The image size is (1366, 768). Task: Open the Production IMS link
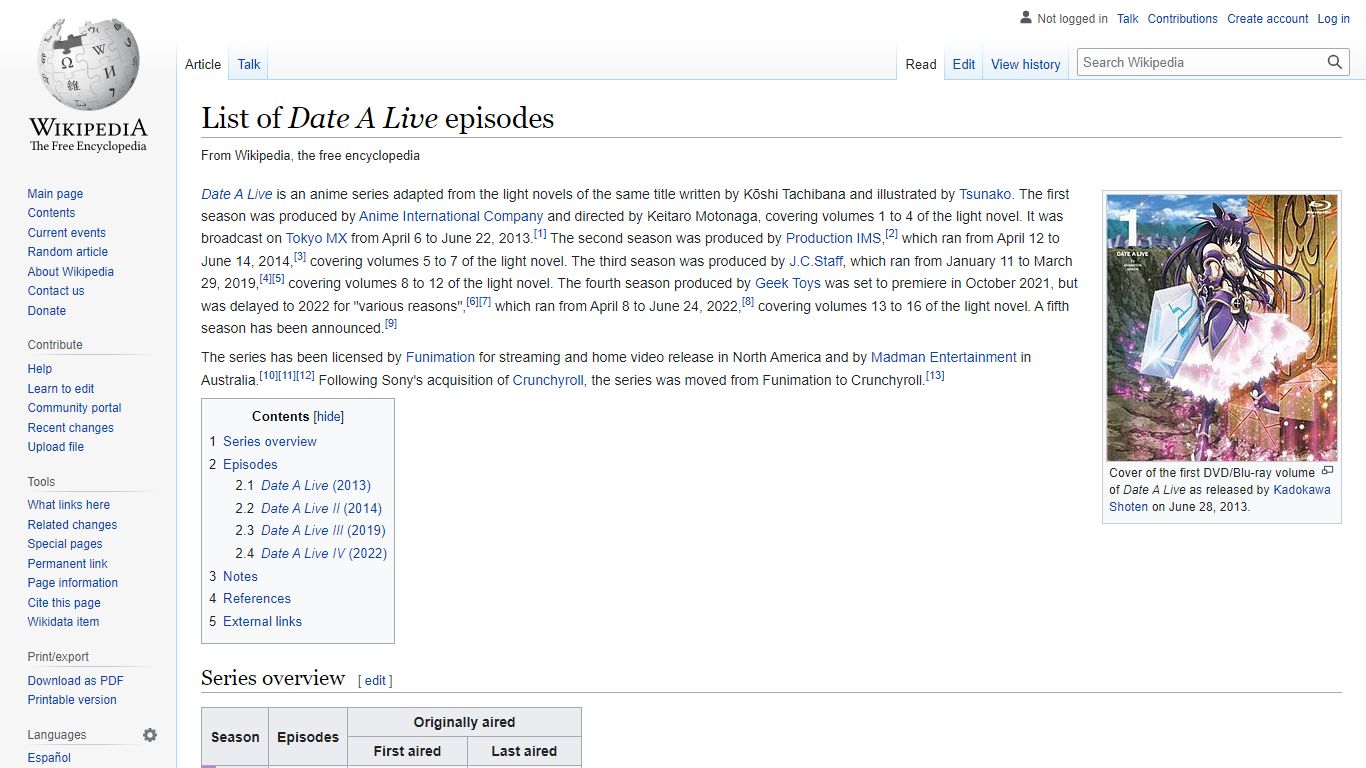pos(834,239)
